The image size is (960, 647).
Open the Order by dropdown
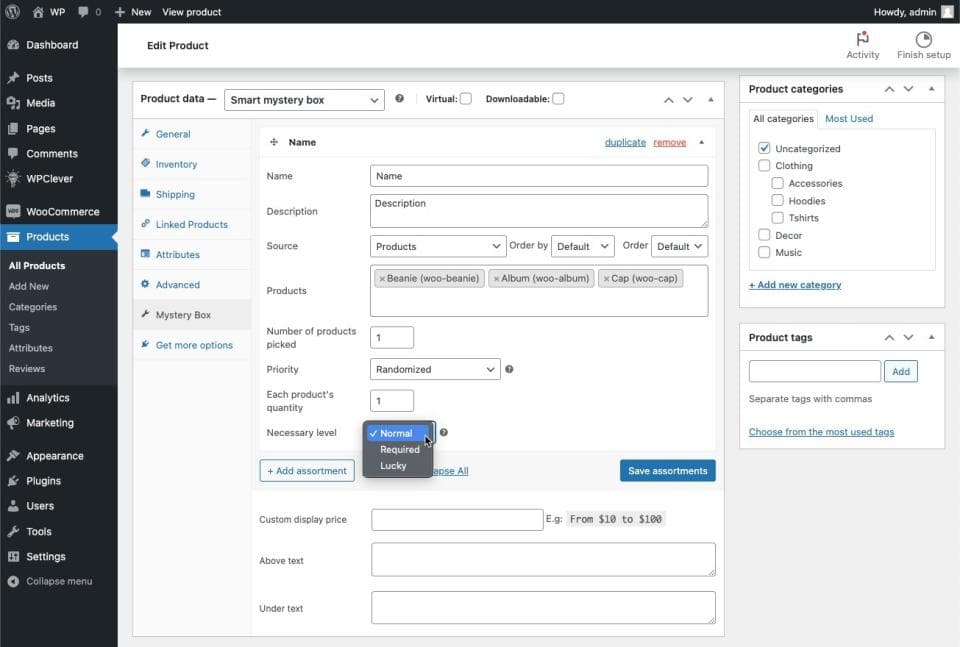(x=582, y=246)
